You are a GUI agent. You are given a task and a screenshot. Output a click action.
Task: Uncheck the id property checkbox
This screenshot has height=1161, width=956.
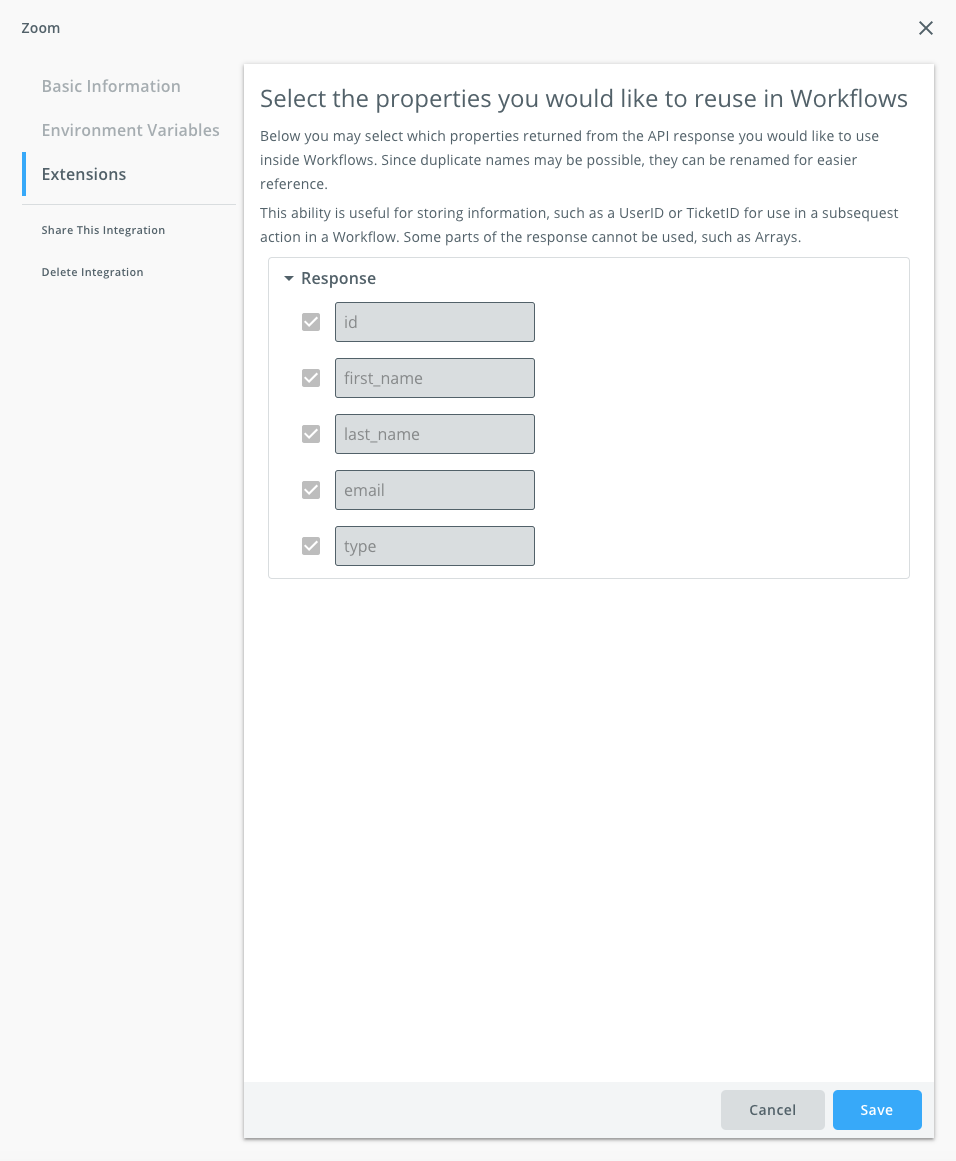(310, 321)
